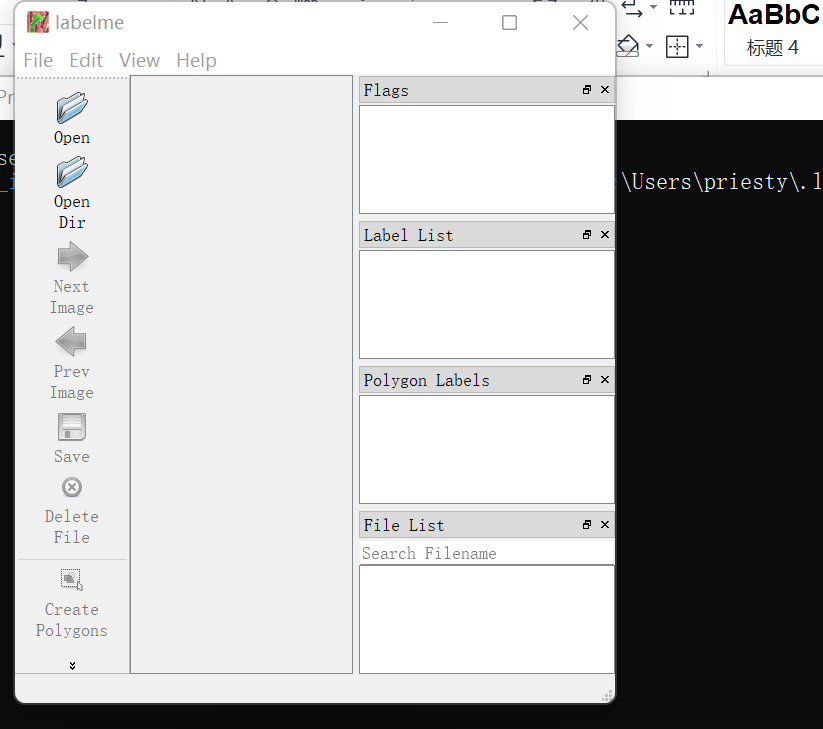Viewport: 823px width, 729px height.
Task: Maximize the labelme window
Action: click(x=509, y=23)
